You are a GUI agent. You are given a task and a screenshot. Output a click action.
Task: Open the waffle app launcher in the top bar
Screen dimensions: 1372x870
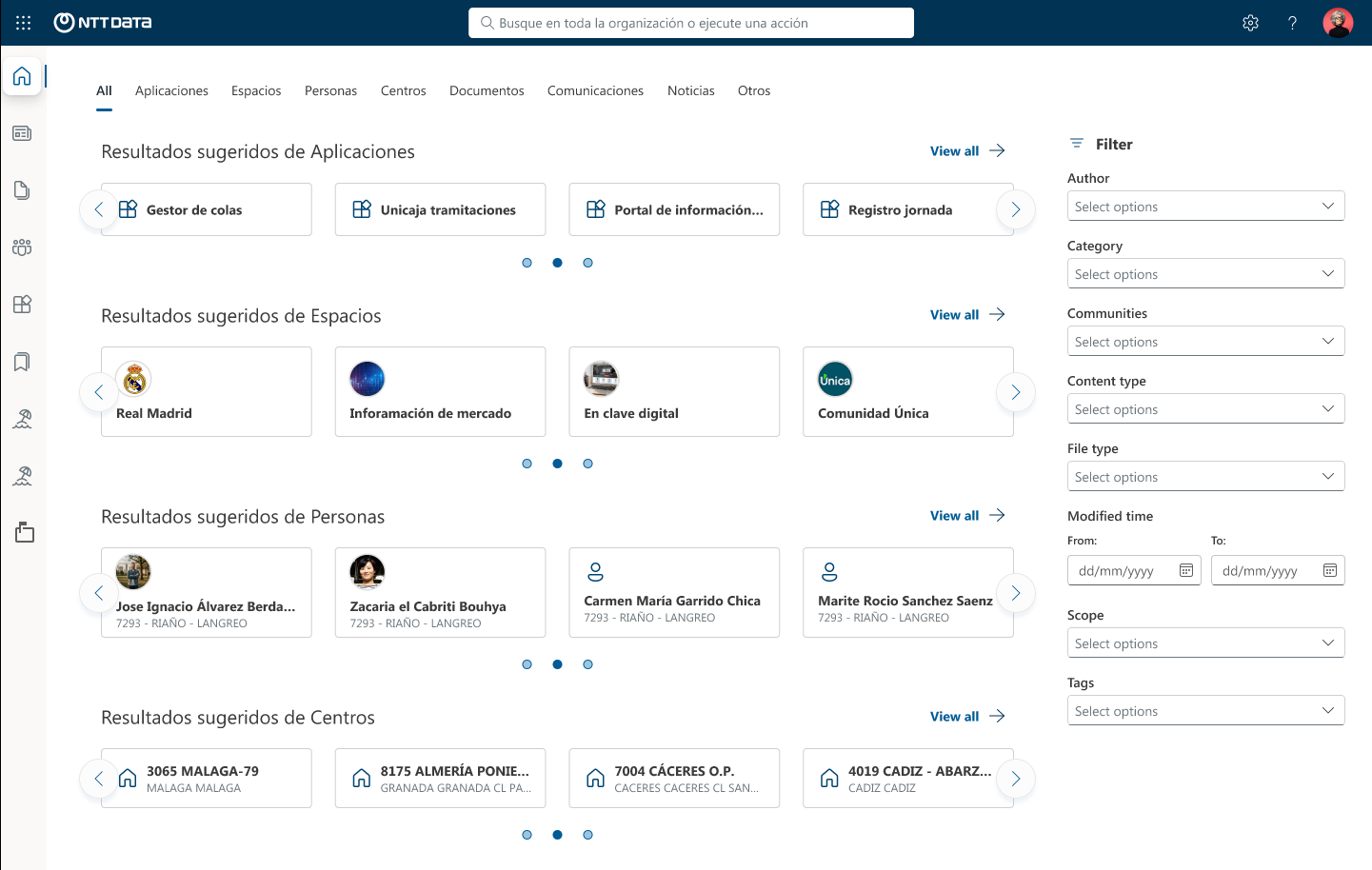coord(22,23)
